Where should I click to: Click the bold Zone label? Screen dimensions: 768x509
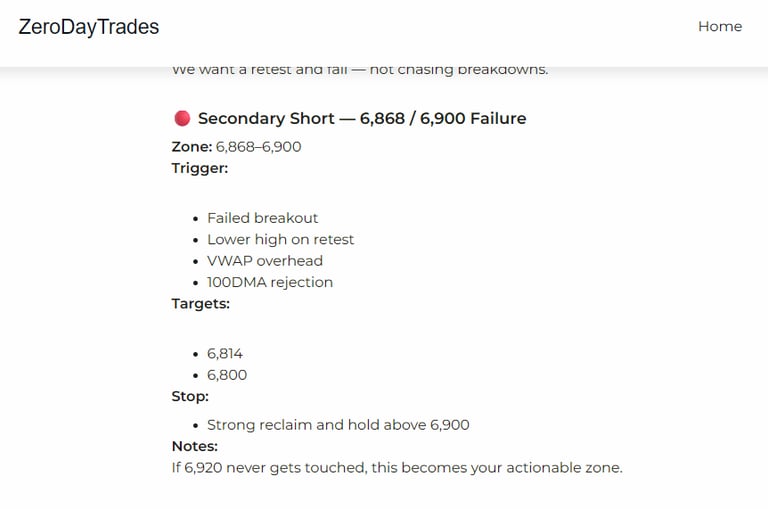coord(192,147)
